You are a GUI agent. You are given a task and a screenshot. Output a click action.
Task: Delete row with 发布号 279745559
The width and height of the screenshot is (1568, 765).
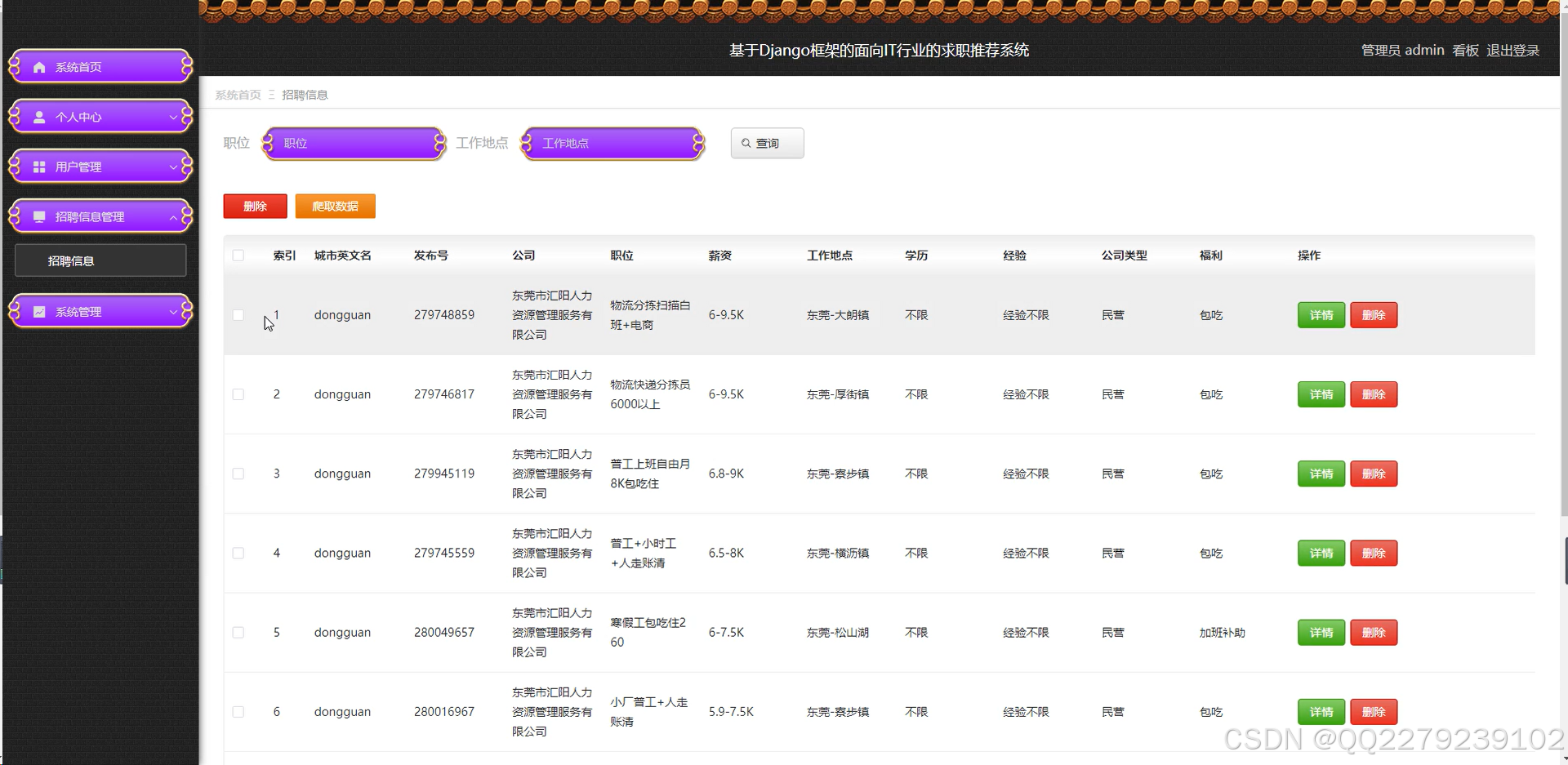tap(1374, 553)
